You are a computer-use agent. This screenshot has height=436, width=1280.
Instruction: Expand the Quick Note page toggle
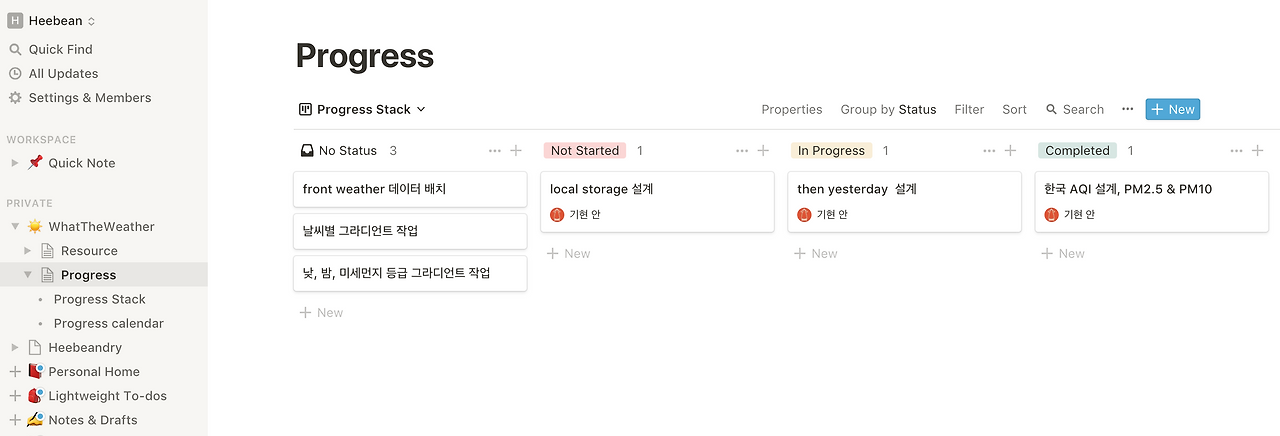click(14, 163)
